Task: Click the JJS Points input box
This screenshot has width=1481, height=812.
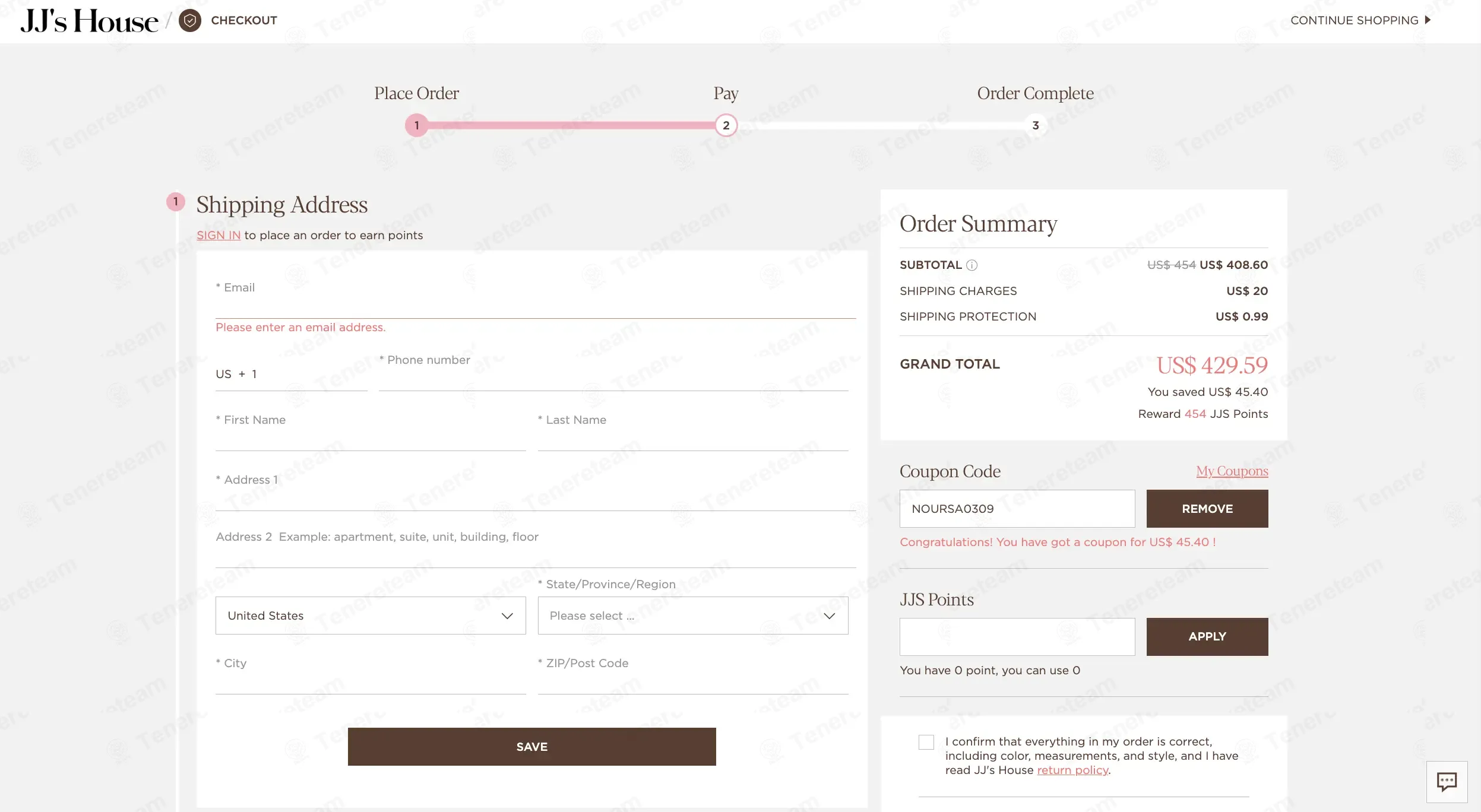Action: tap(1017, 637)
